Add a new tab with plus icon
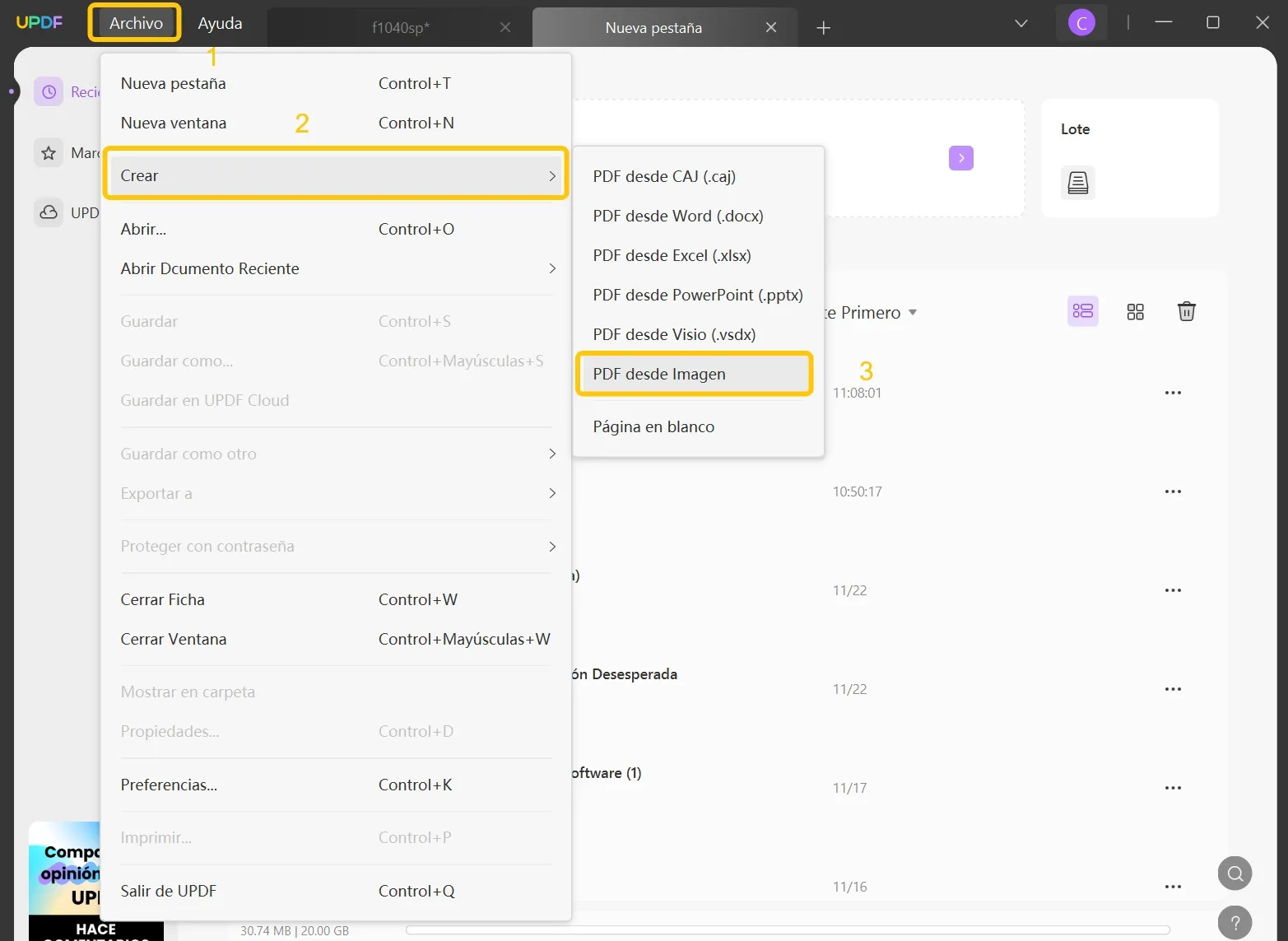 click(x=823, y=28)
